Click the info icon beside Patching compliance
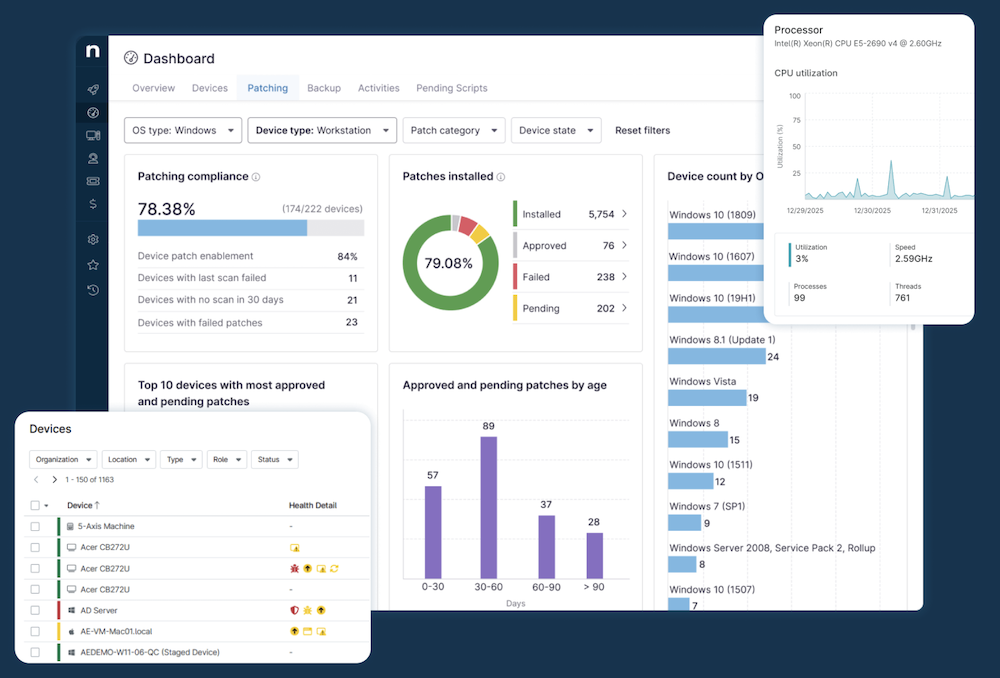1000x678 pixels. click(256, 177)
